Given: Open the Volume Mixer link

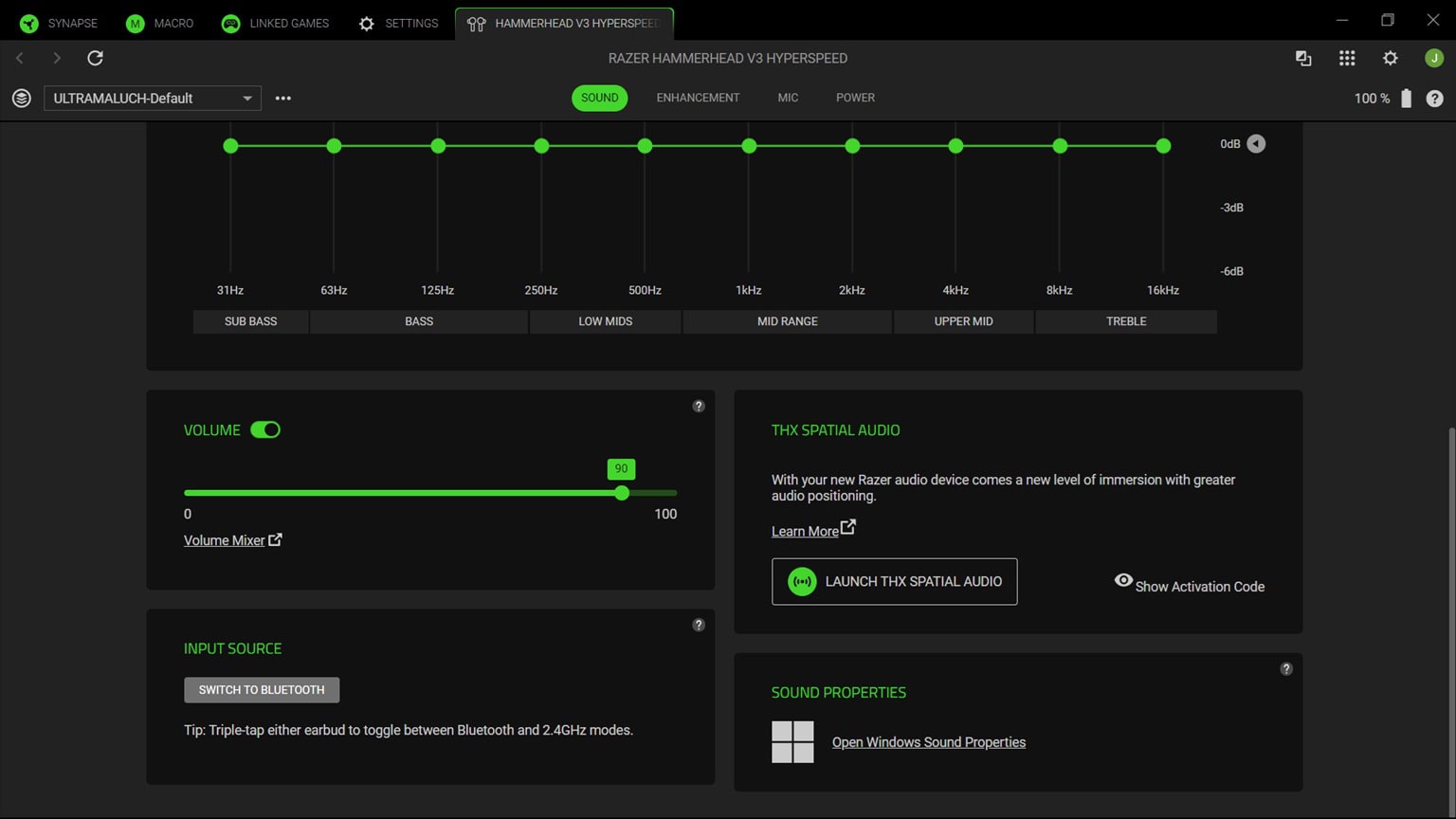Looking at the screenshot, I should [x=232, y=540].
